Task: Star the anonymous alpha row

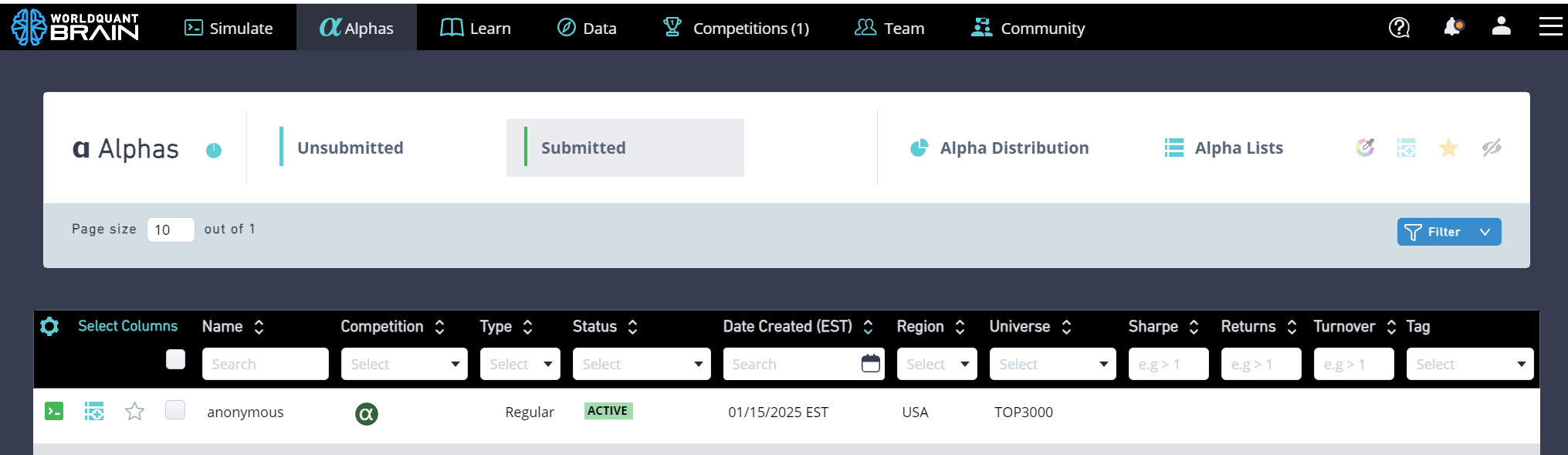Action: [135, 411]
